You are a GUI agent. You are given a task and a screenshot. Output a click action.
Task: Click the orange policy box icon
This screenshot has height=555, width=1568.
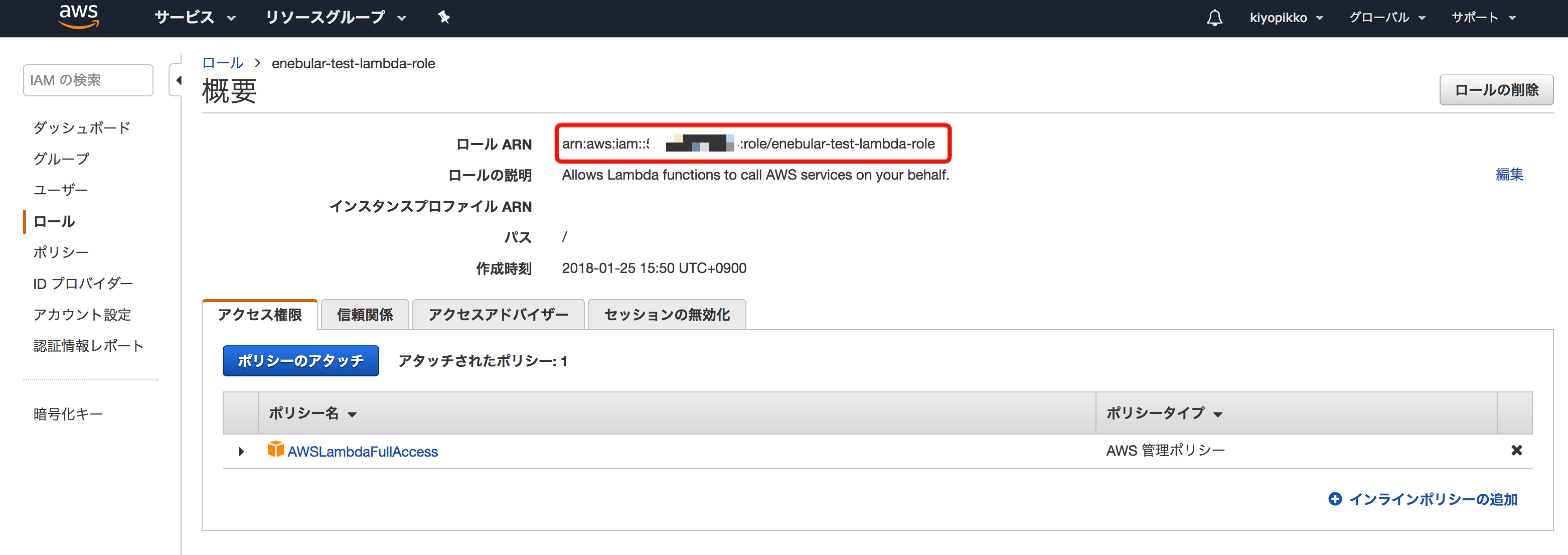275,450
